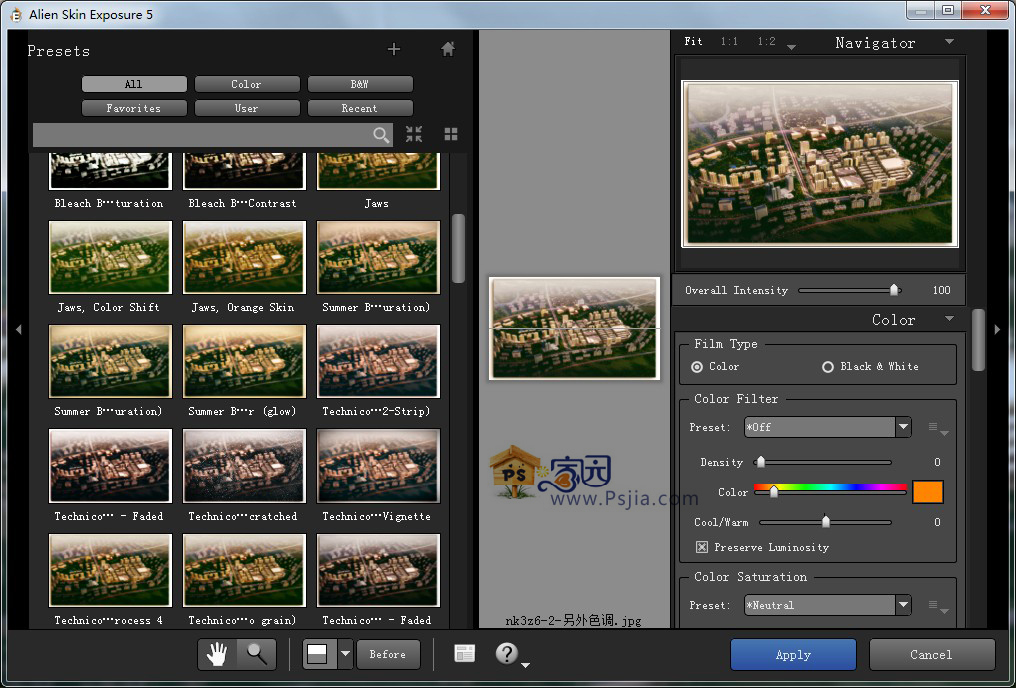Image resolution: width=1016 pixels, height=688 pixels.
Task: Set Navigator zoom to 1:2
Action: tap(767, 41)
